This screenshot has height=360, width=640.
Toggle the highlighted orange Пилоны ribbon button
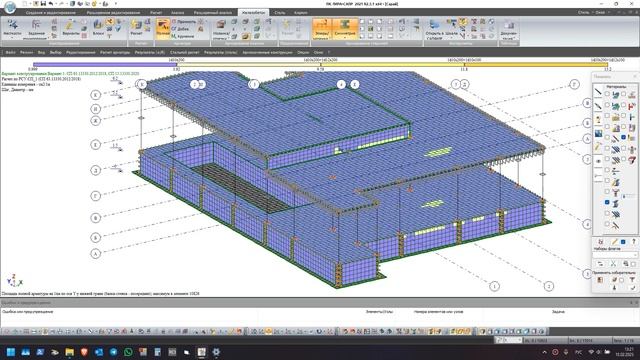pos(162,29)
